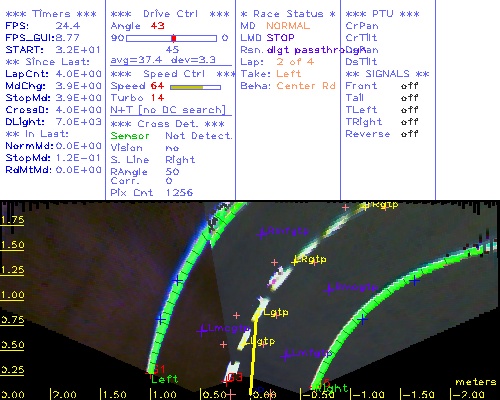This screenshot has width=500, height=400.
Task: Click the Front signal off status
Action: [409, 86]
